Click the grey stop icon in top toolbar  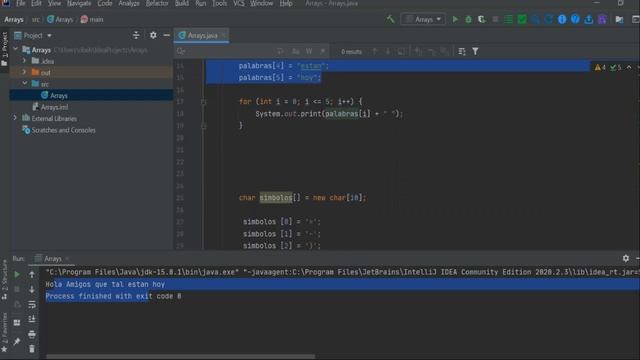(x=495, y=19)
